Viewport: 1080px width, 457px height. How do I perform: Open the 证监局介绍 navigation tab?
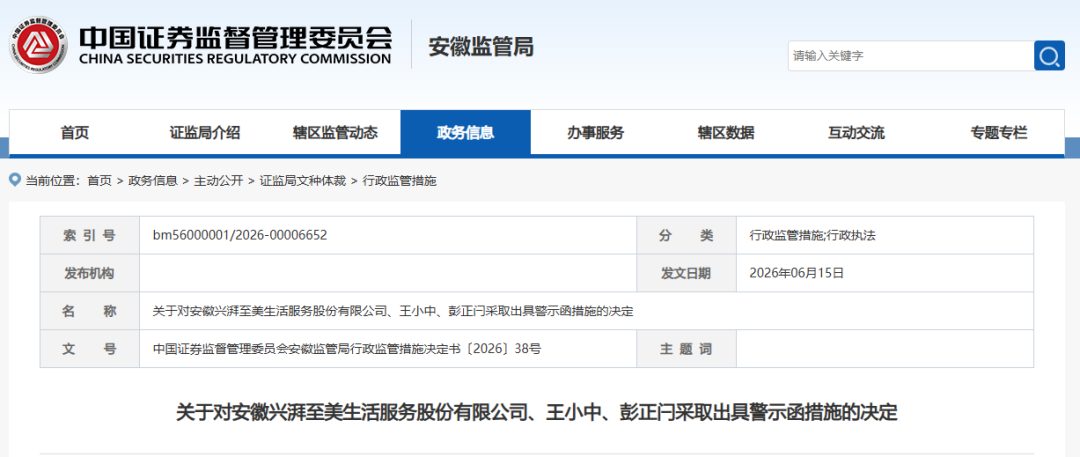[205, 133]
